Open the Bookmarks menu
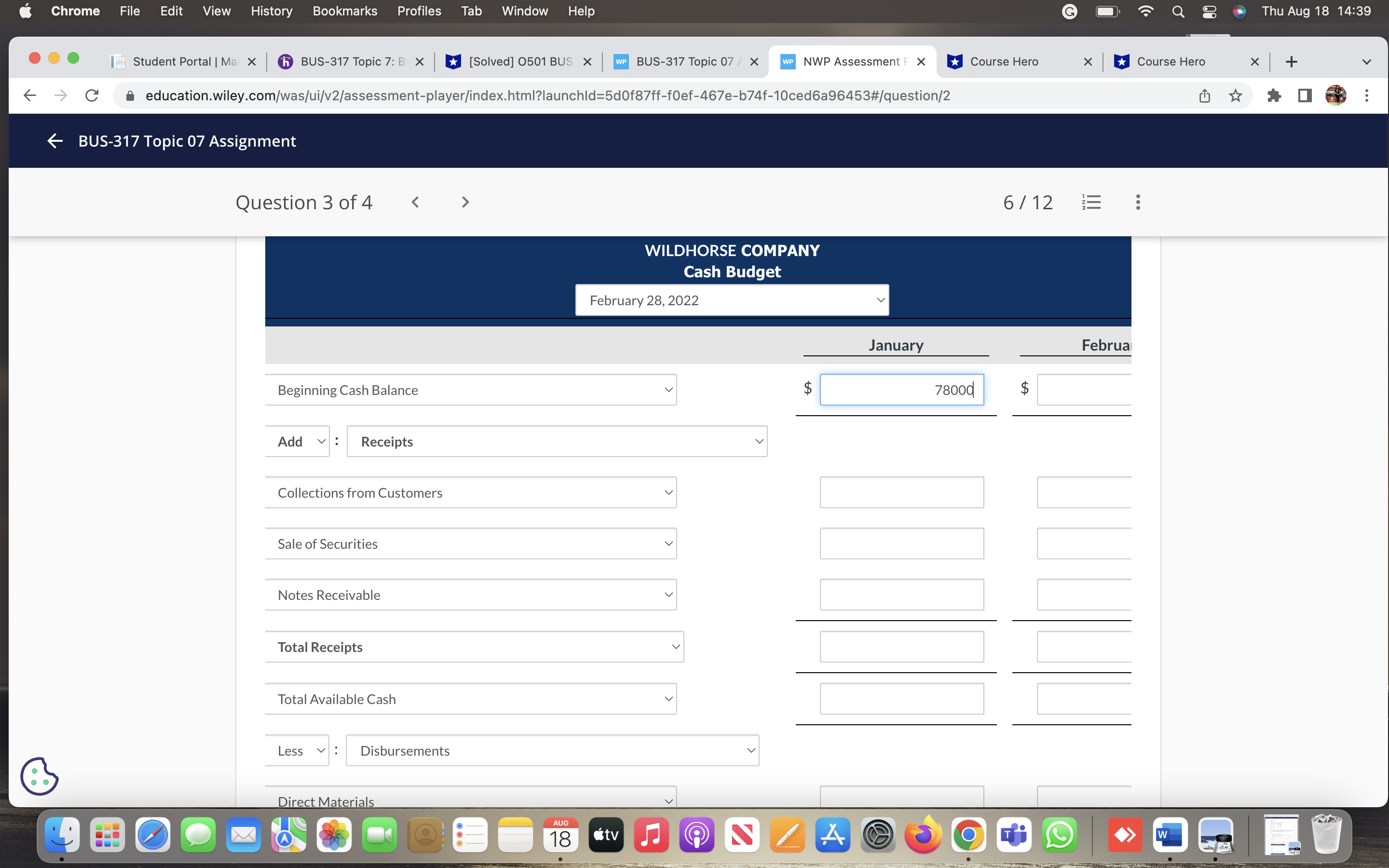1389x868 pixels. (x=344, y=11)
